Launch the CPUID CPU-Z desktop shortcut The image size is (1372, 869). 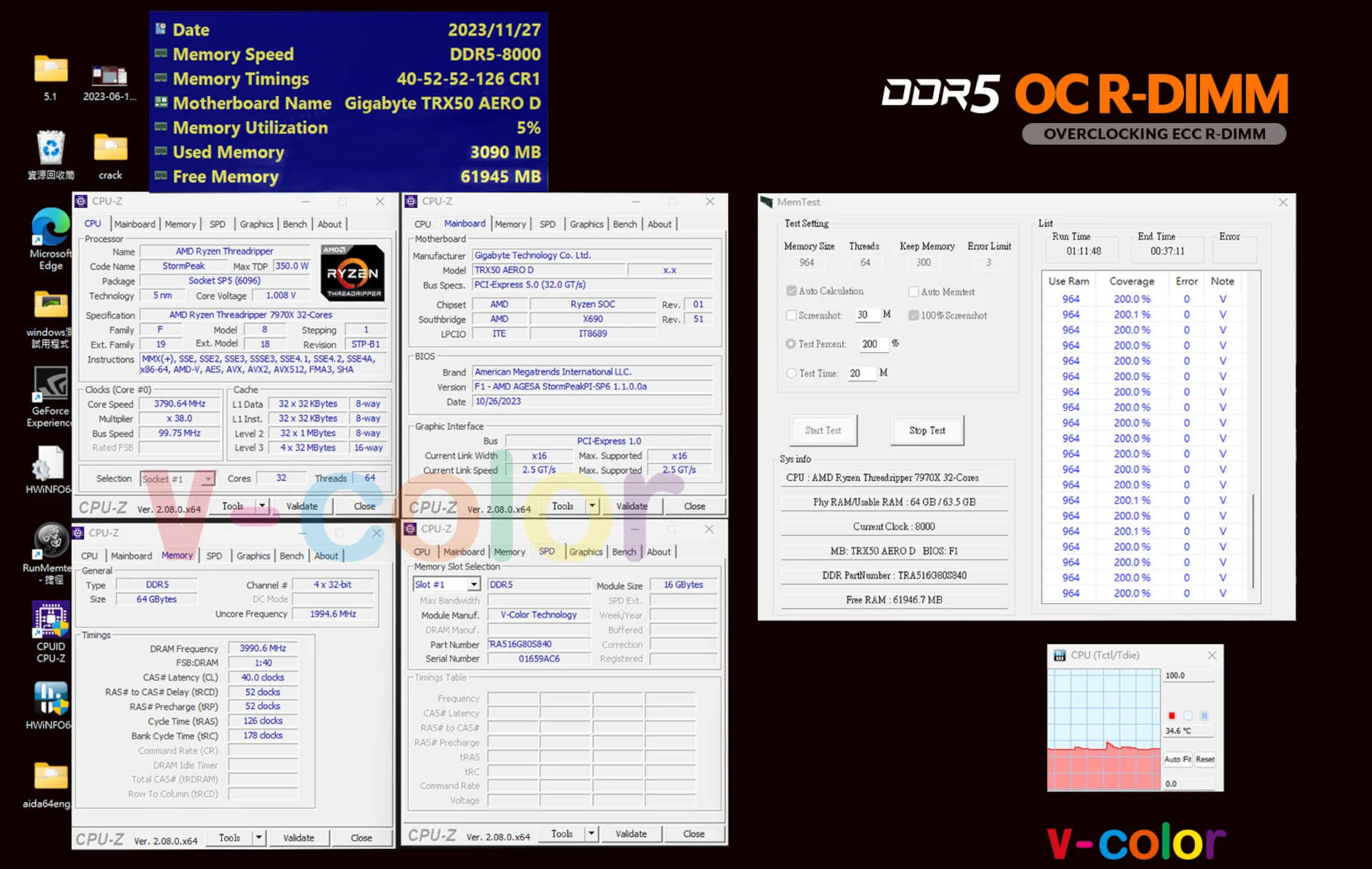[x=50, y=620]
